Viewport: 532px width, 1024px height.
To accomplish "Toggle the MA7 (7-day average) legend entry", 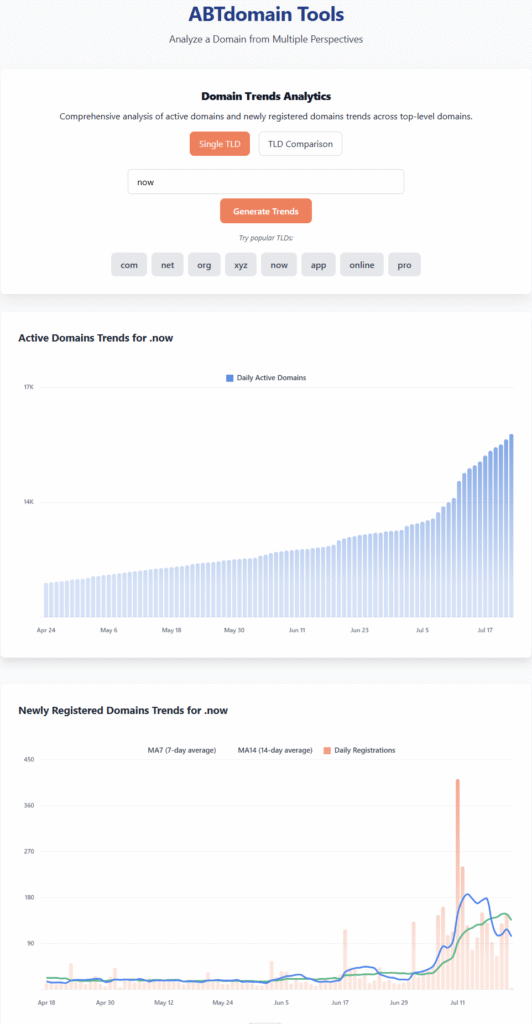I will pos(181,750).
